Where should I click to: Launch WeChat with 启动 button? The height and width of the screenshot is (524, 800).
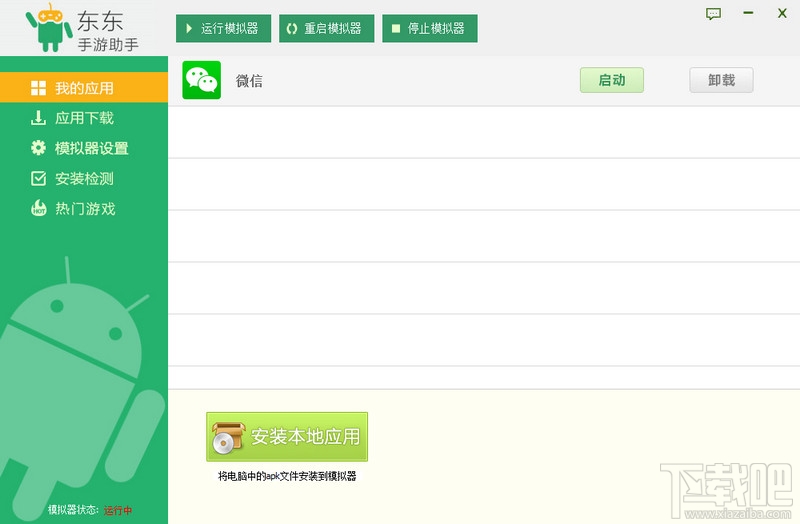[612, 80]
